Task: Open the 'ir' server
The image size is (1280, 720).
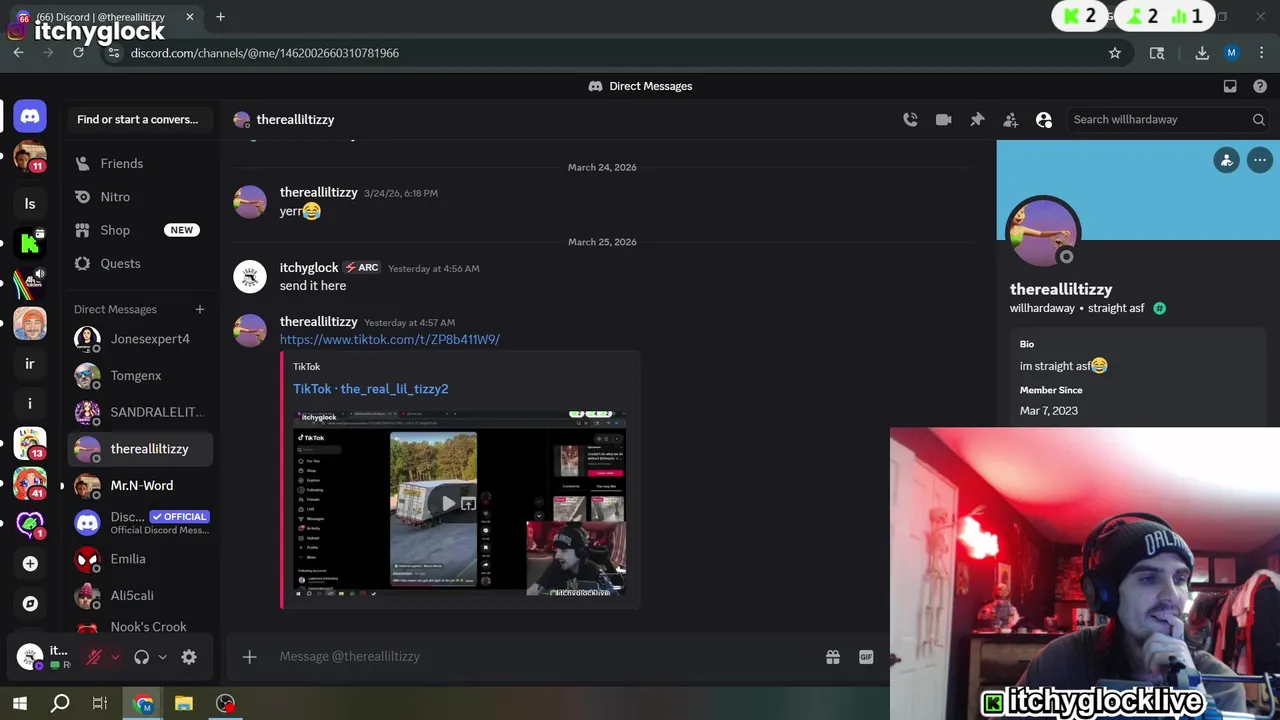Action: (30, 364)
